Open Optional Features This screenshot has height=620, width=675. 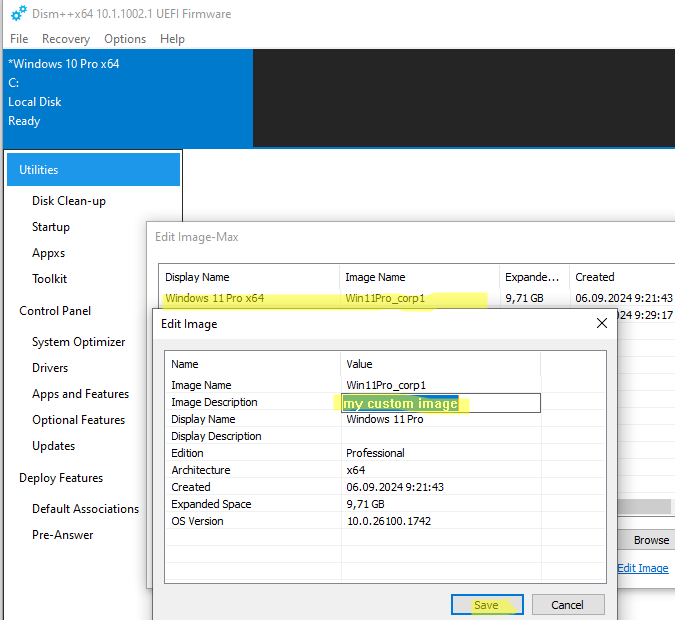pos(79,420)
